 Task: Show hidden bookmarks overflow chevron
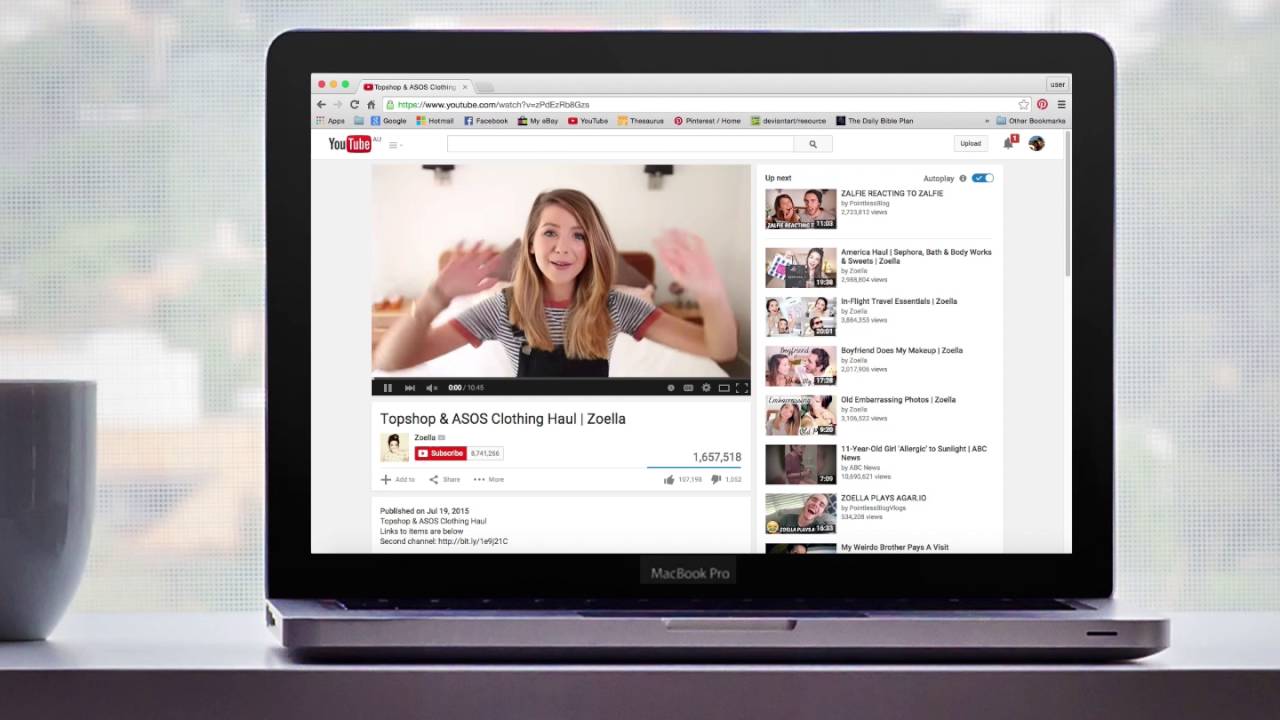point(987,121)
